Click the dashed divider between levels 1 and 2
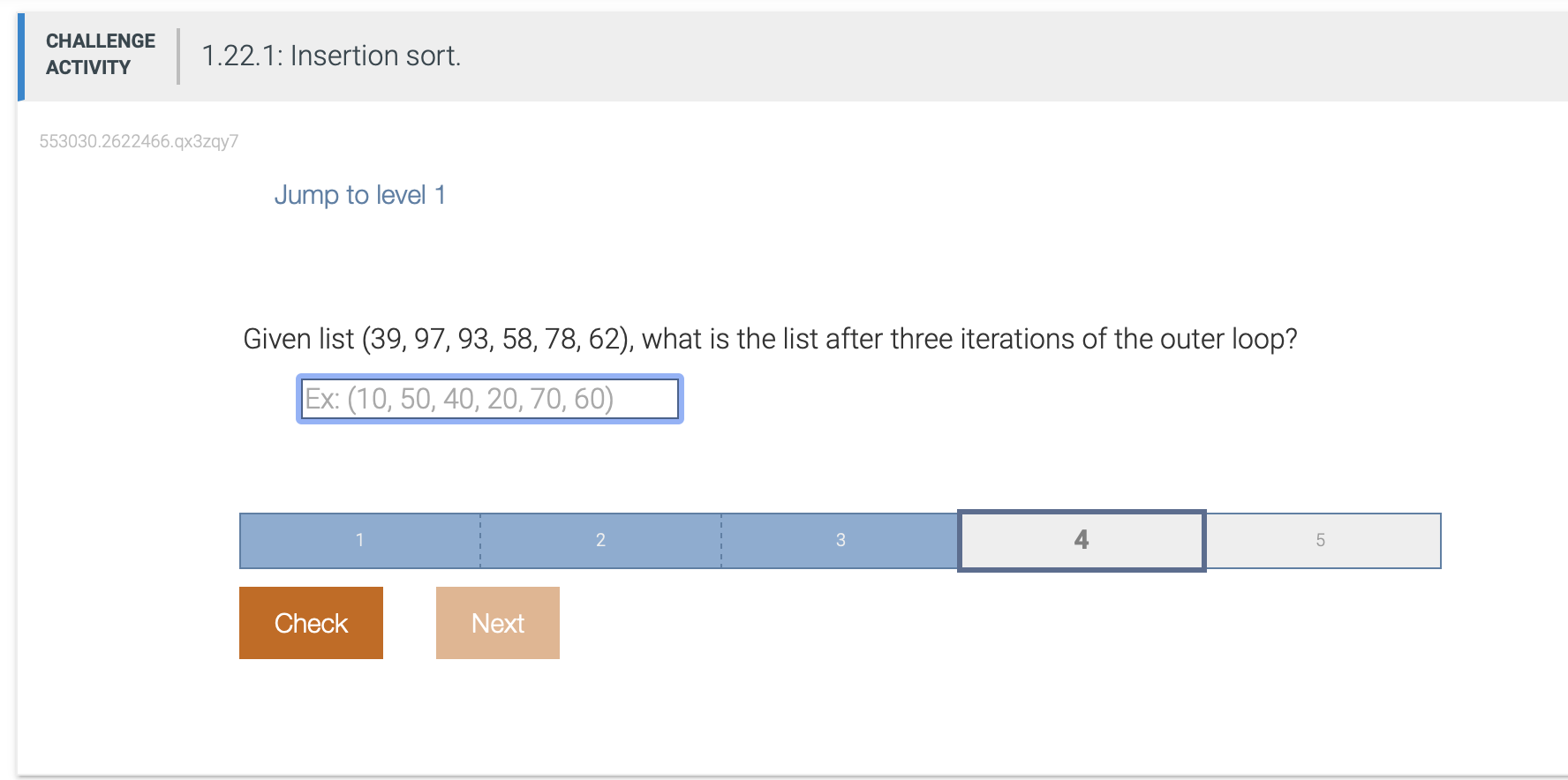This screenshot has height=780, width=1568. (x=479, y=540)
